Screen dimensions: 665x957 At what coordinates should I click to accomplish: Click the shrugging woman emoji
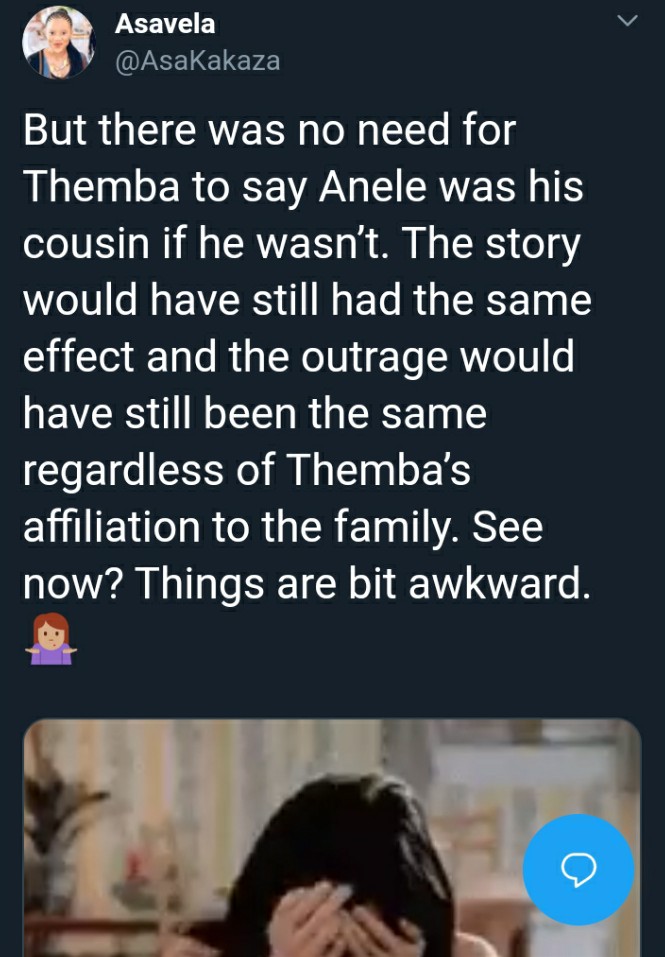[x=51, y=638]
